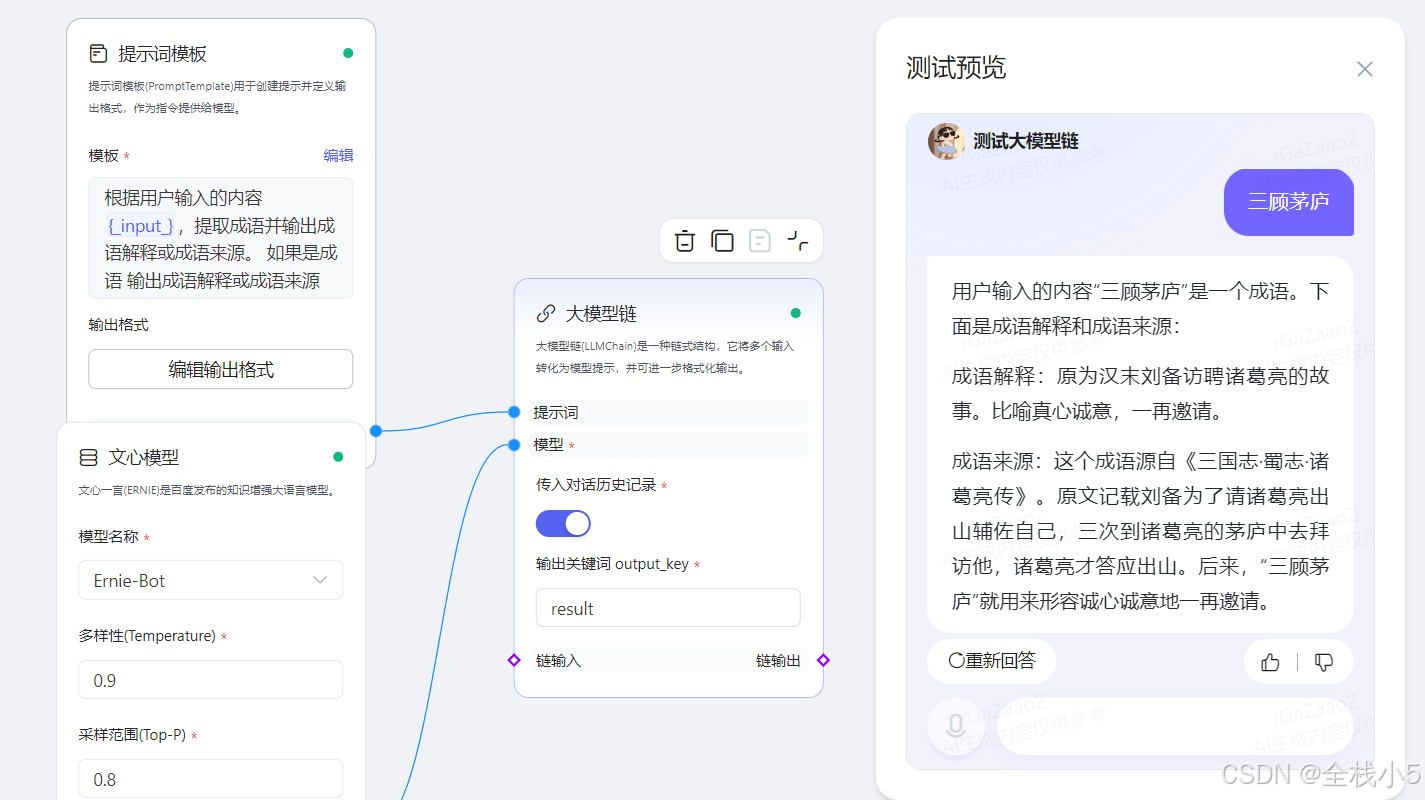
Task: Click the 三顾茅庐 user message bubble
Action: click(1288, 202)
